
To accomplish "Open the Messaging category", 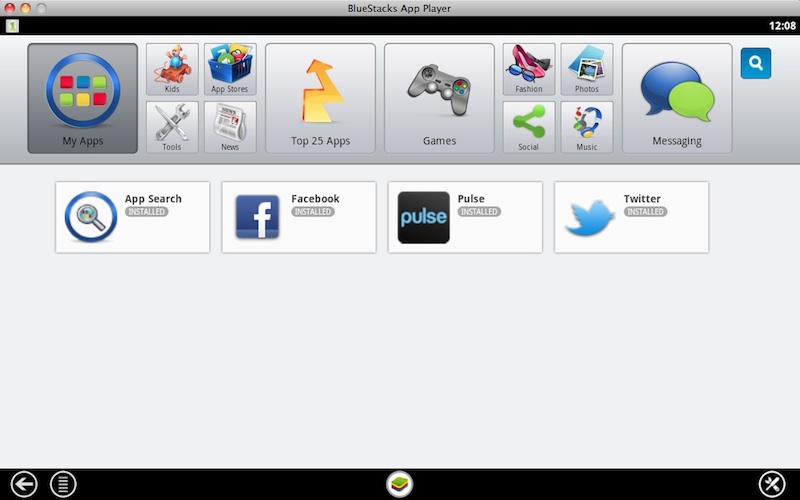I will tap(677, 98).
